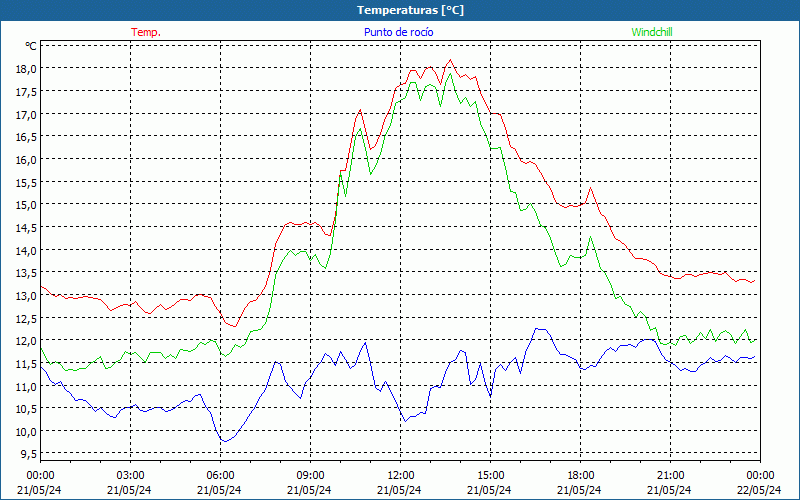Click the 15:00 time axis label
Screen dimensions: 800x500
tap(490, 475)
